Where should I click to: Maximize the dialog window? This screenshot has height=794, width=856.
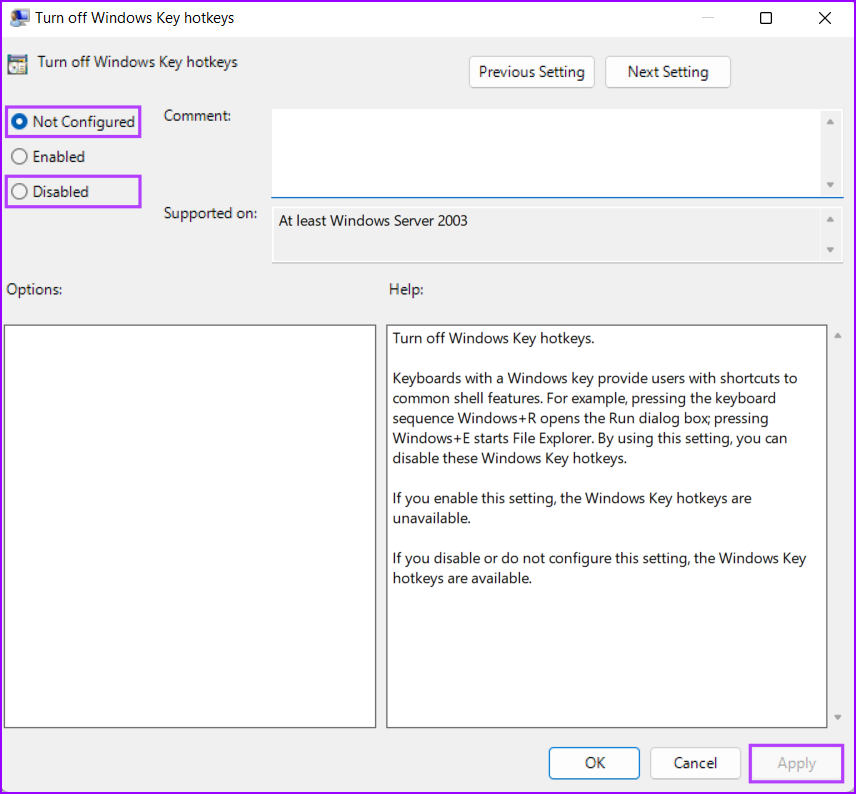[766, 18]
